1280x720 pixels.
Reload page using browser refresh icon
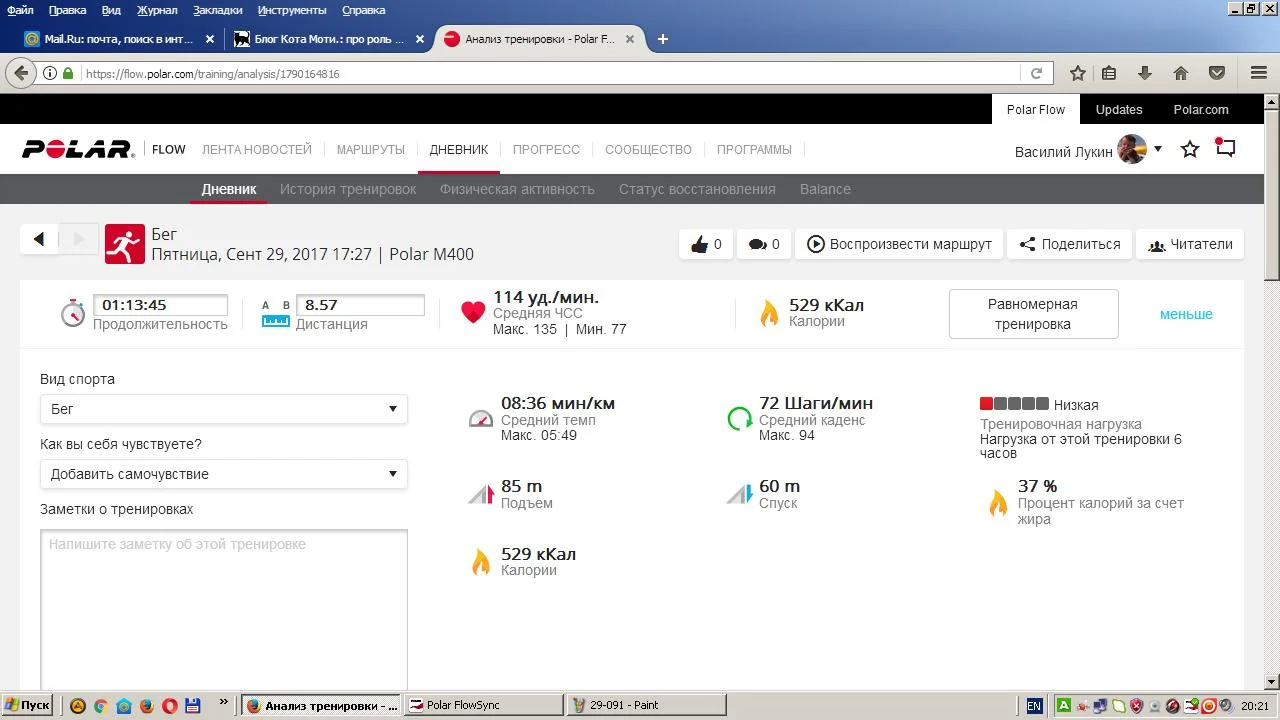(x=1037, y=73)
